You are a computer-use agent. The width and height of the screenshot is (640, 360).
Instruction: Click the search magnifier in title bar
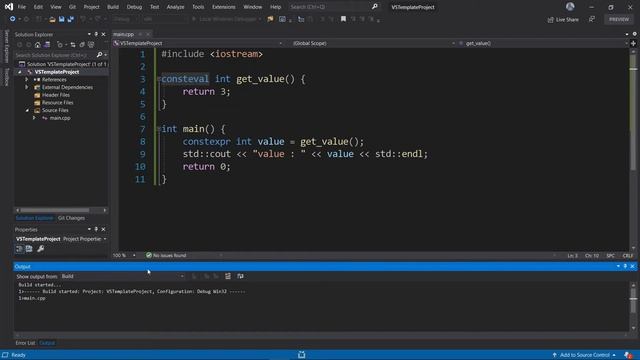[375, 7]
